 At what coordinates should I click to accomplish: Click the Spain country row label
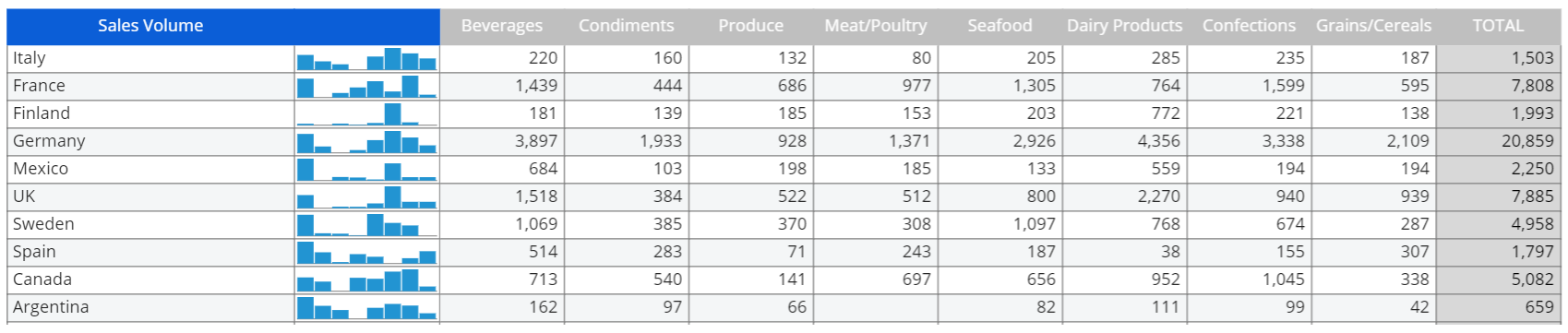tap(34, 253)
